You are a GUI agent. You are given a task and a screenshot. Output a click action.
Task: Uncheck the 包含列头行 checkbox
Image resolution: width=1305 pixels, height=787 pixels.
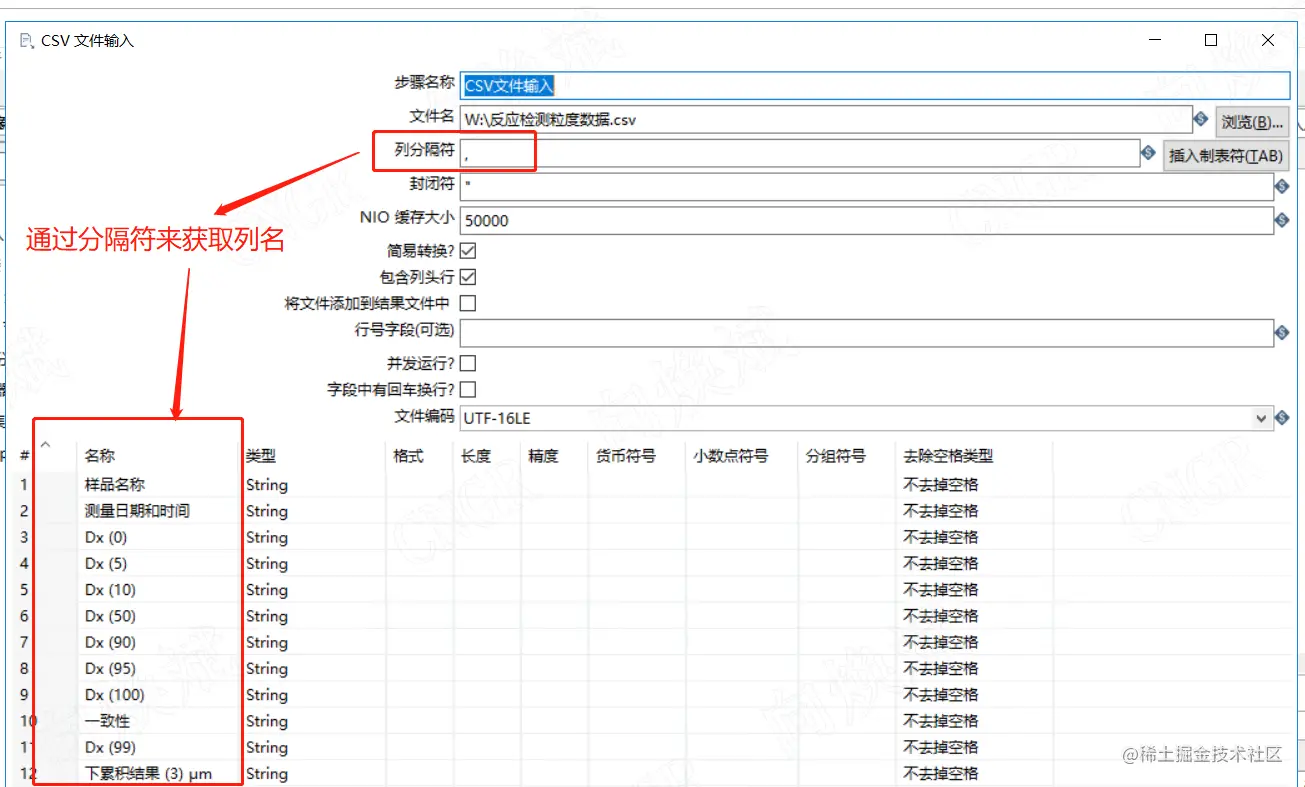point(467,277)
